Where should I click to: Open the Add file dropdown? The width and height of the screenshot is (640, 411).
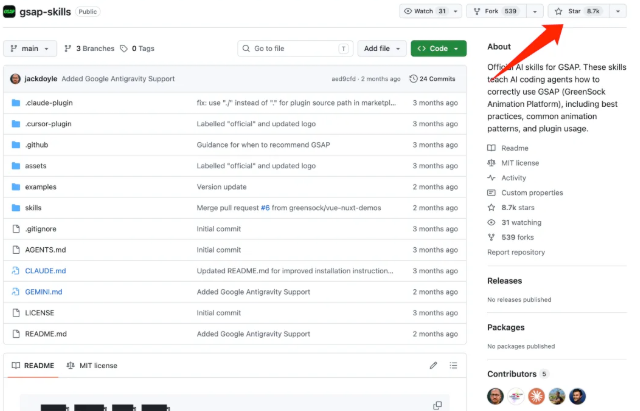point(382,49)
